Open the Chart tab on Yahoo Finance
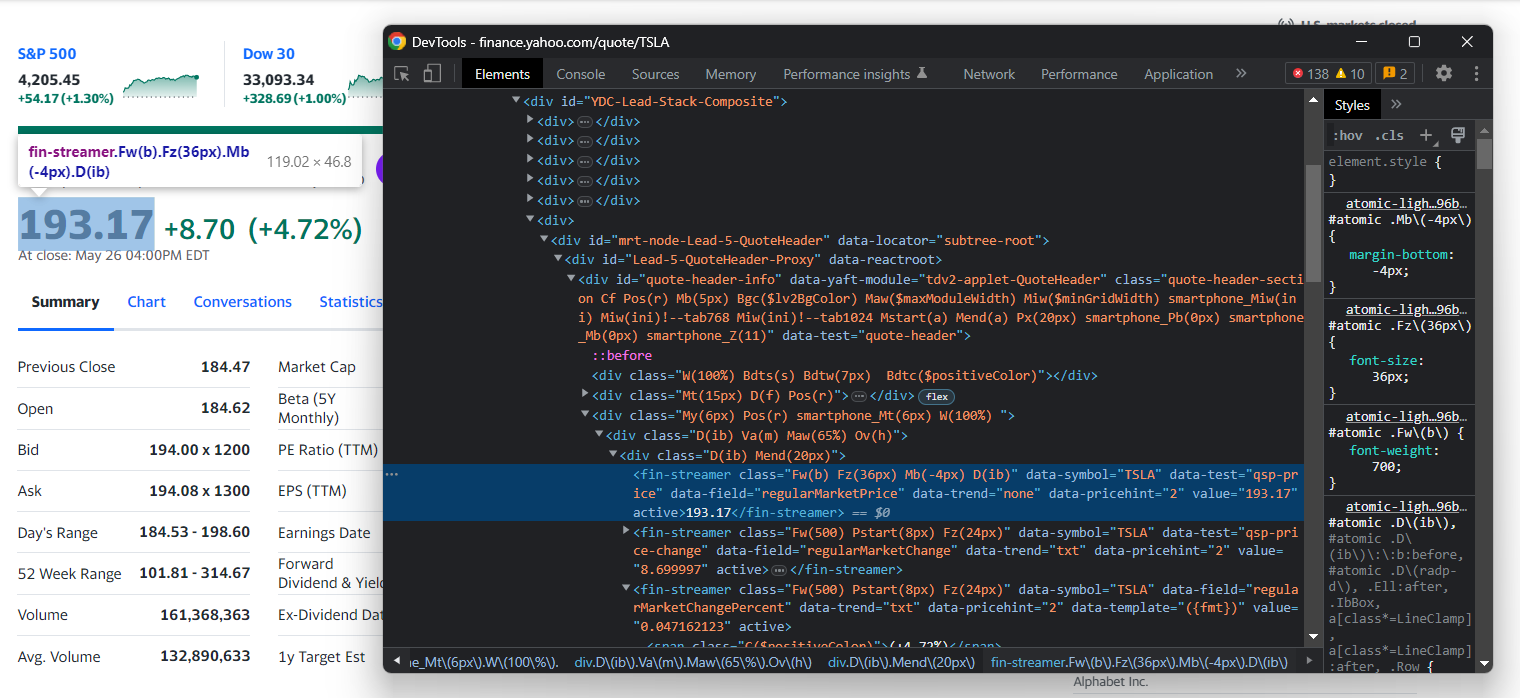Viewport: 1520px width, 698px height. click(146, 302)
